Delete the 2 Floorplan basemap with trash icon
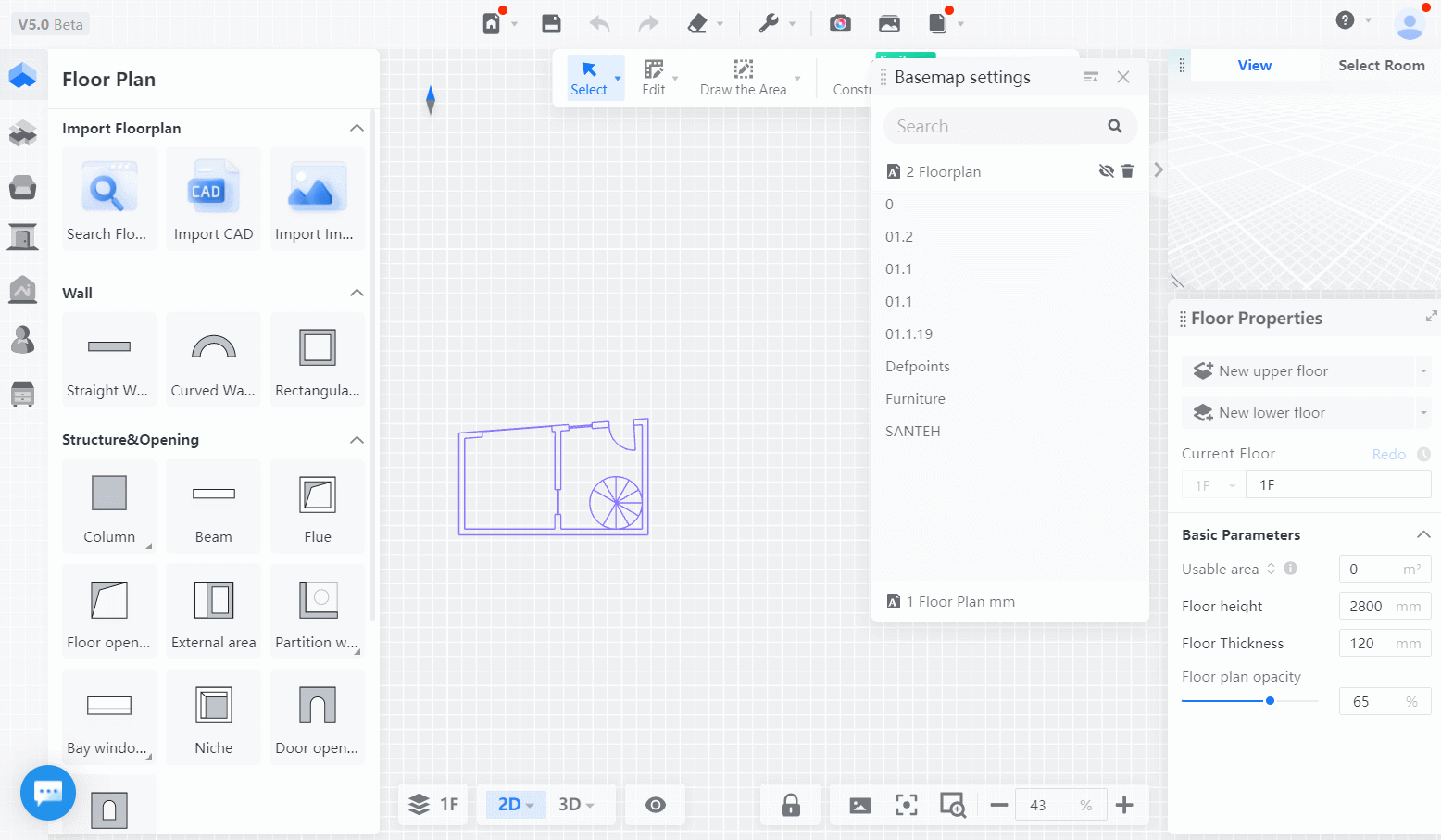Image resolution: width=1441 pixels, height=840 pixels. pos(1127,171)
